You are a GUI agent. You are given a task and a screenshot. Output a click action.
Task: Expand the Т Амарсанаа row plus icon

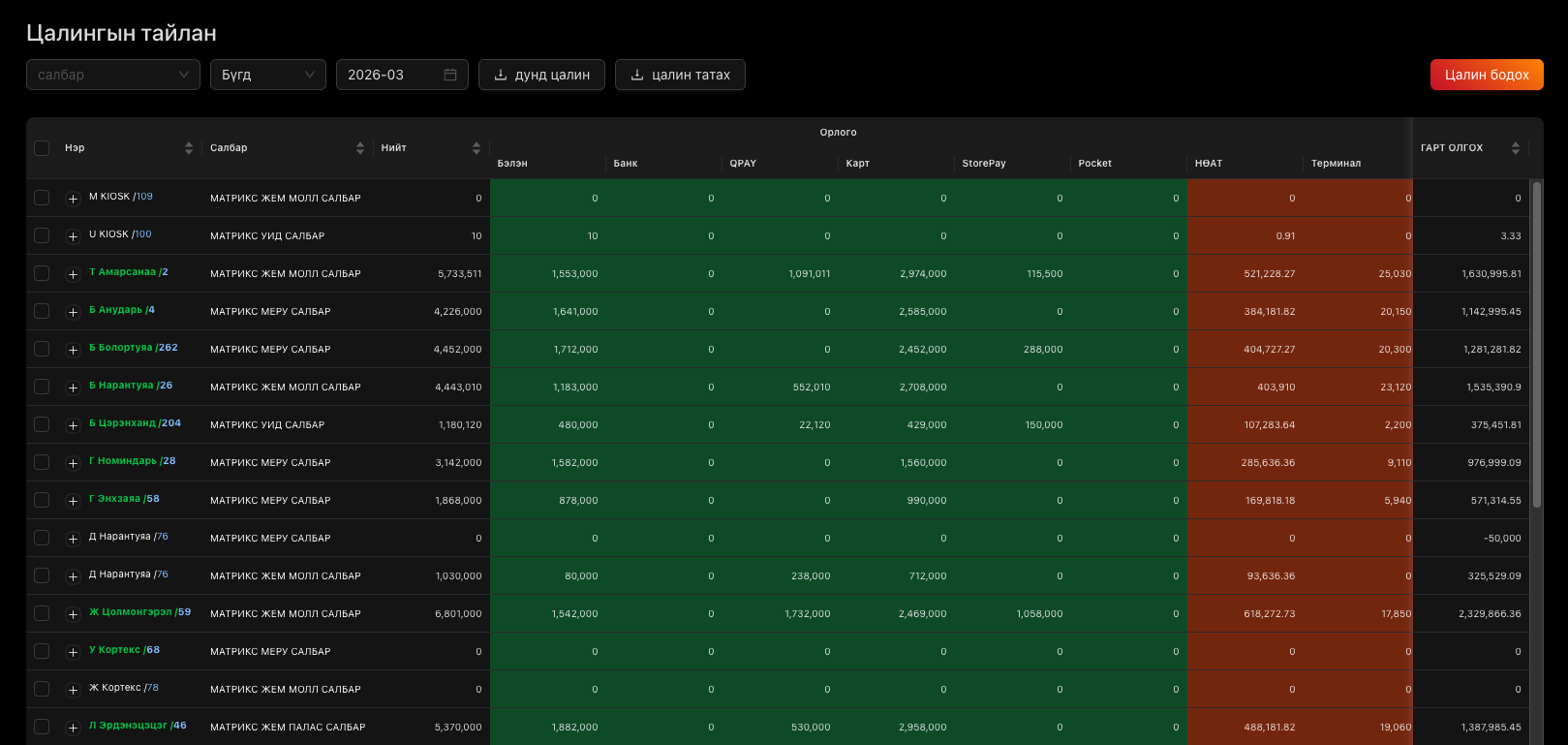click(x=73, y=274)
